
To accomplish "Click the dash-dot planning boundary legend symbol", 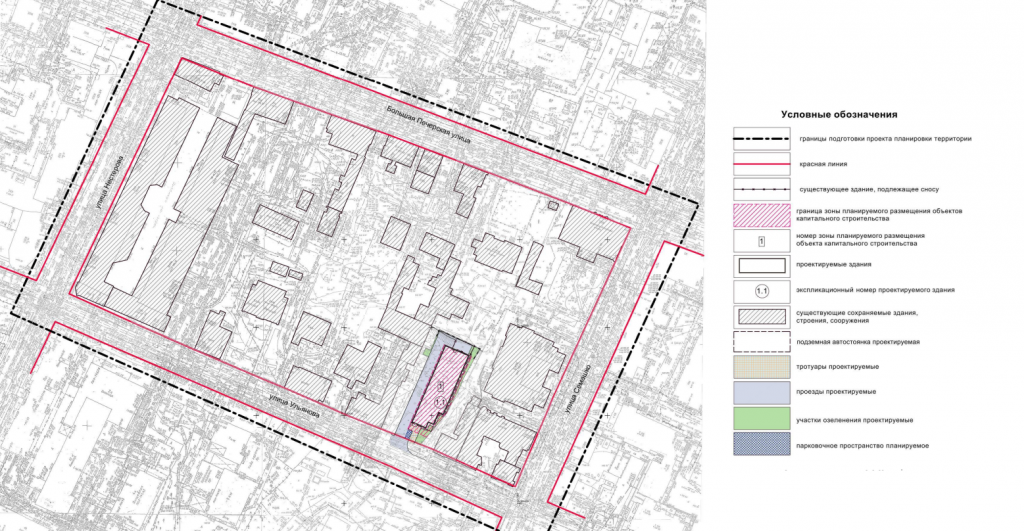I will coord(760,139).
